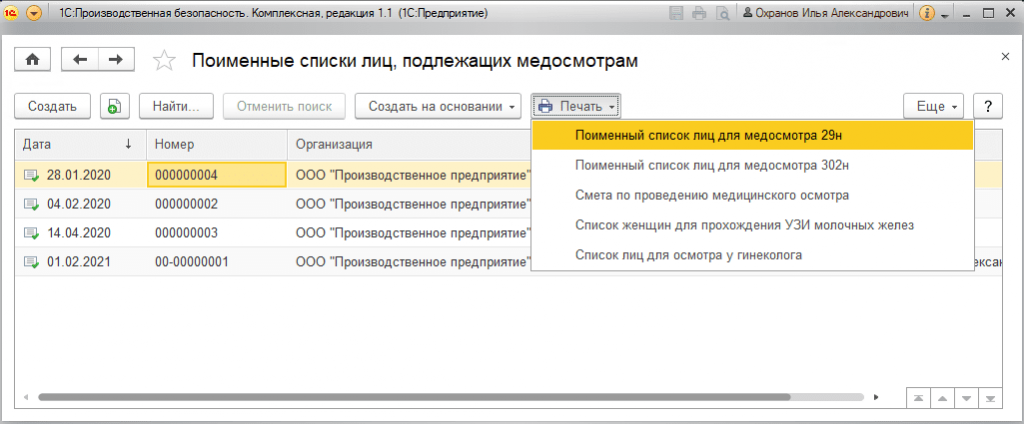Click the number cell 000000003
This screenshot has width=1024, height=424.
[x=217, y=233]
